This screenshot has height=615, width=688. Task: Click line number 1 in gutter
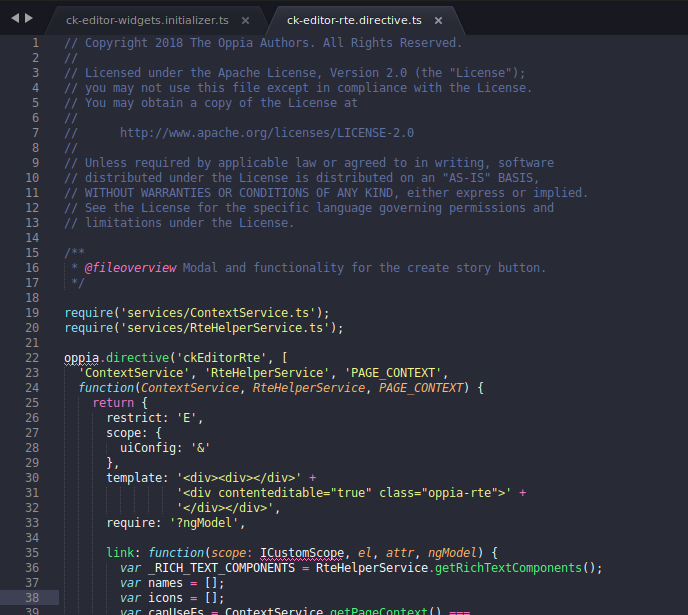click(36, 43)
